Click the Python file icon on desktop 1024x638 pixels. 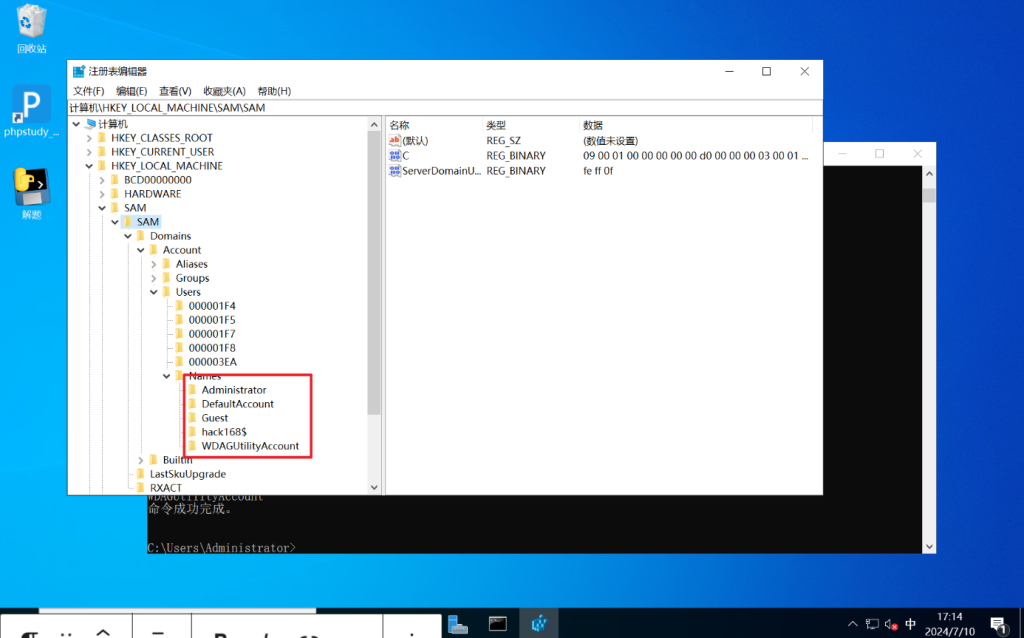coord(31,187)
